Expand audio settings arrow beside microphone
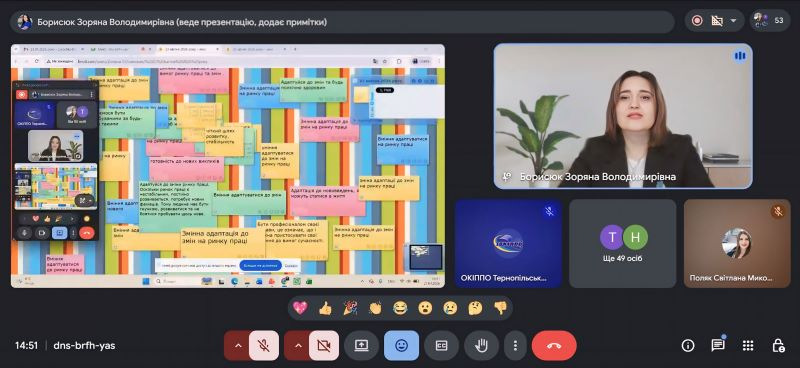The image size is (800, 368). point(238,346)
